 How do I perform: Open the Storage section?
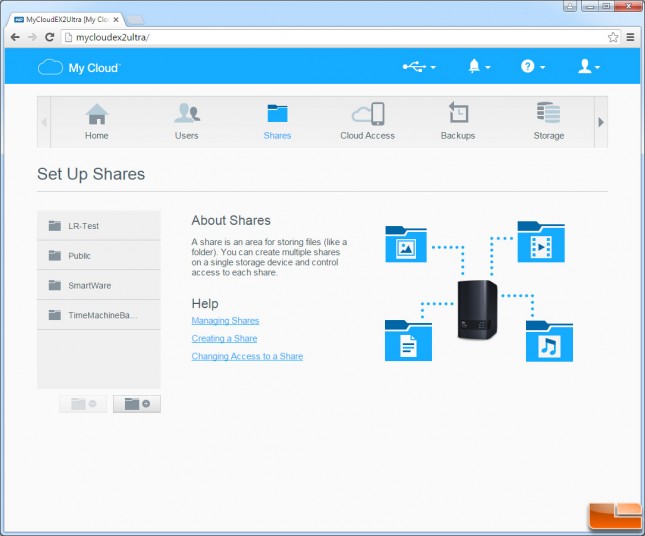(x=548, y=122)
